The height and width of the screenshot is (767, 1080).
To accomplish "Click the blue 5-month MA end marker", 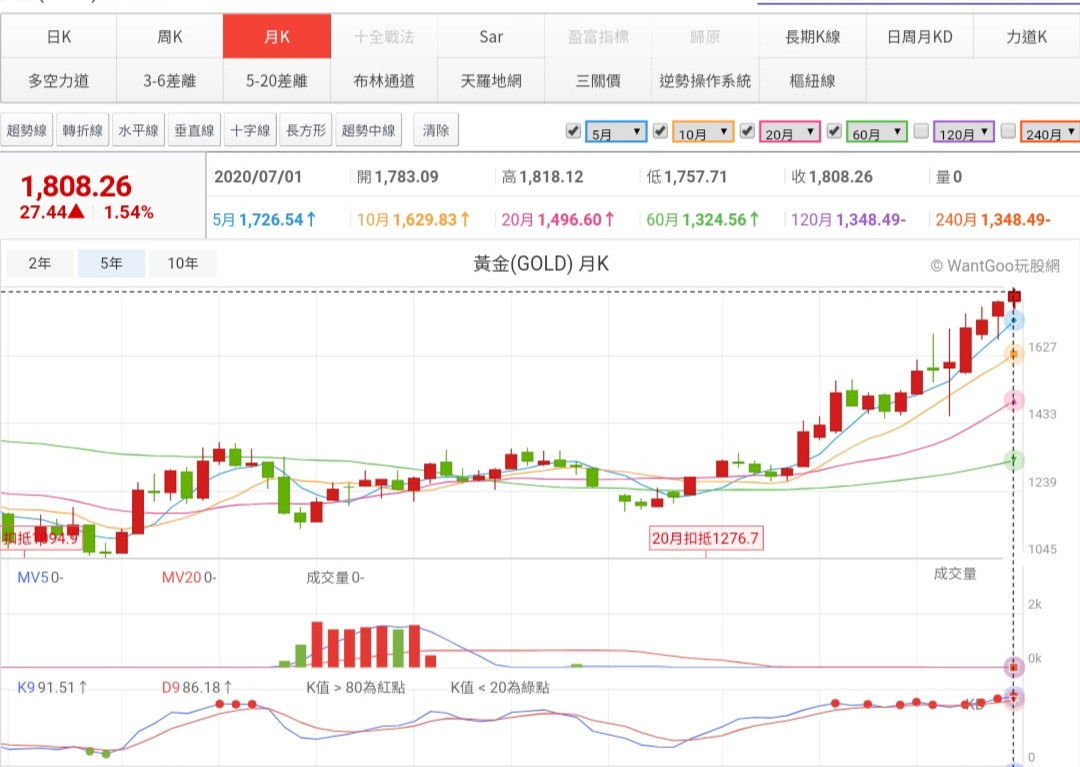I will [x=1015, y=320].
